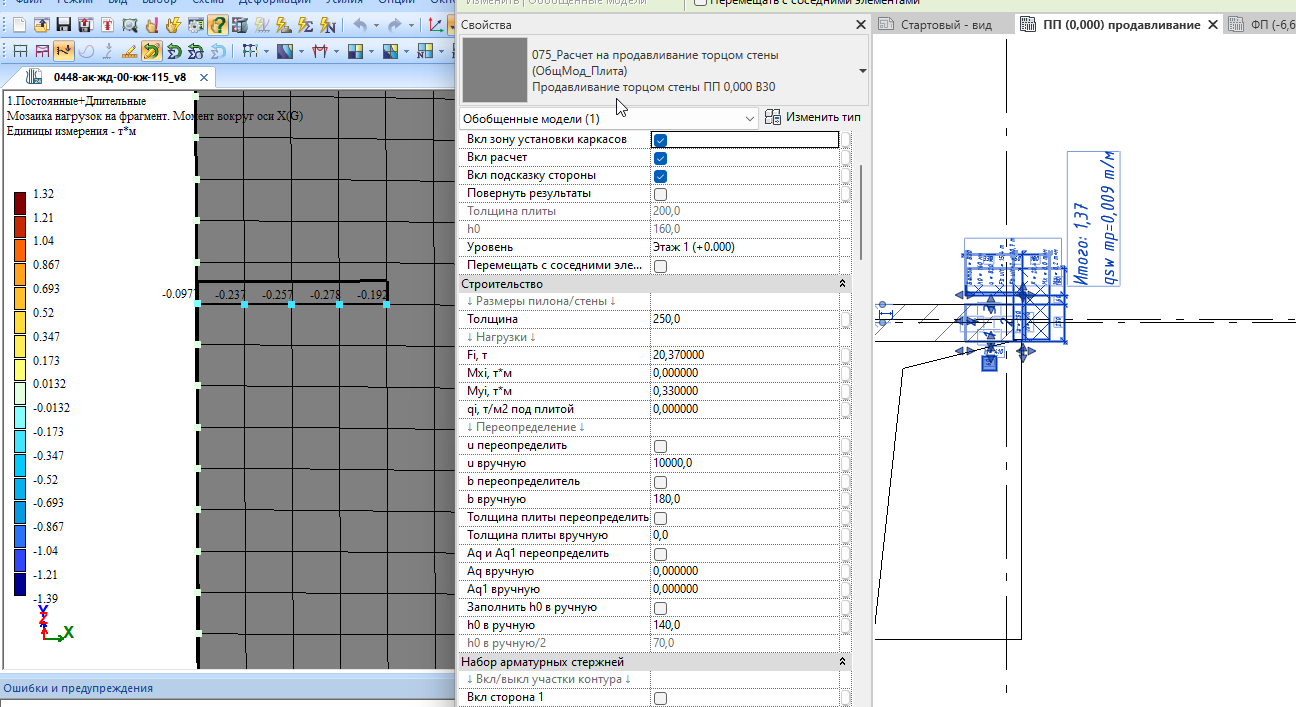Click the new document icon
1296x707 pixels.
click(19, 24)
